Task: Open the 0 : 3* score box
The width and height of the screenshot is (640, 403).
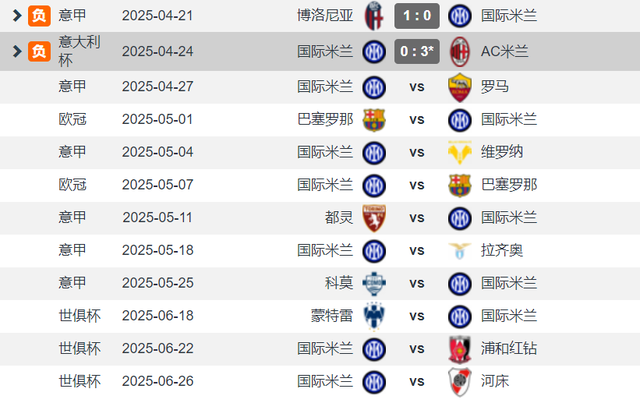Action: tap(417, 51)
